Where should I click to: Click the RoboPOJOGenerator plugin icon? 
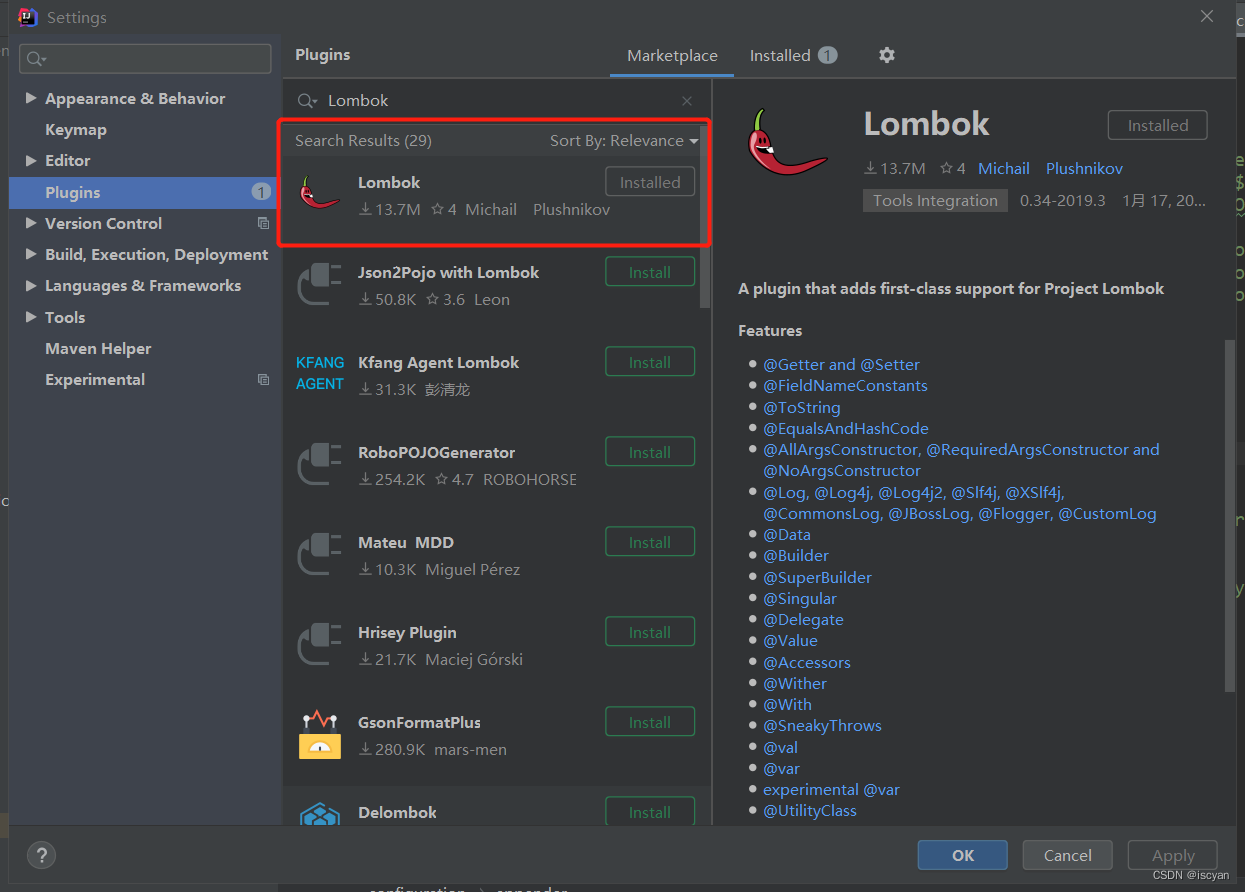click(320, 462)
